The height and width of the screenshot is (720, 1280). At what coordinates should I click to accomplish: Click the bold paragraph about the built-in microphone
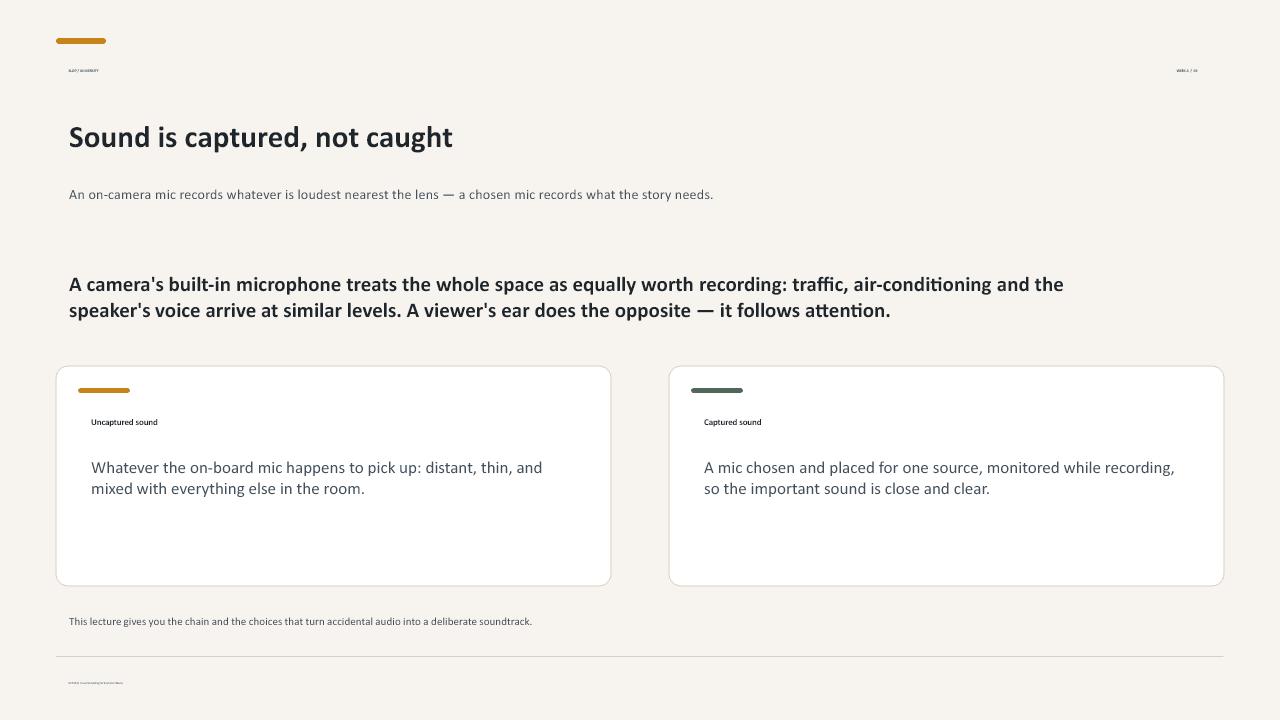point(566,297)
